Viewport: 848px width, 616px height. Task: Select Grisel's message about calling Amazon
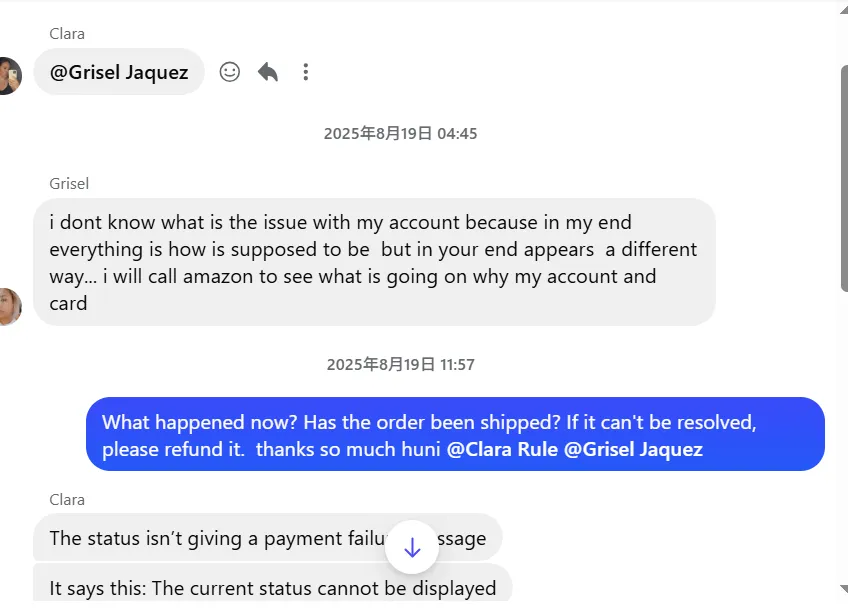[x=373, y=262]
